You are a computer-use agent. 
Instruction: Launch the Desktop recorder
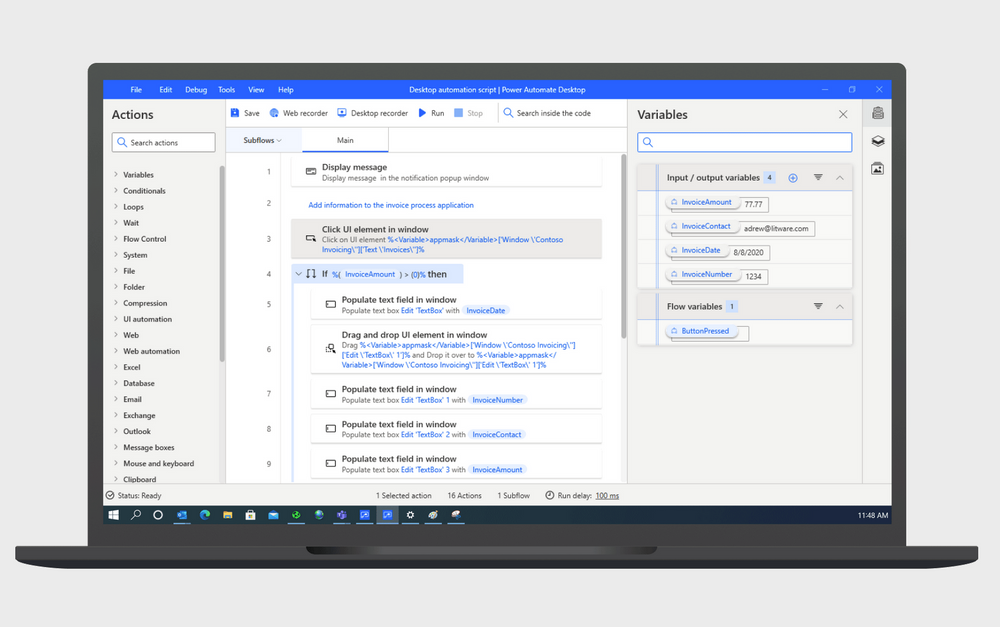pyautogui.click(x=372, y=113)
